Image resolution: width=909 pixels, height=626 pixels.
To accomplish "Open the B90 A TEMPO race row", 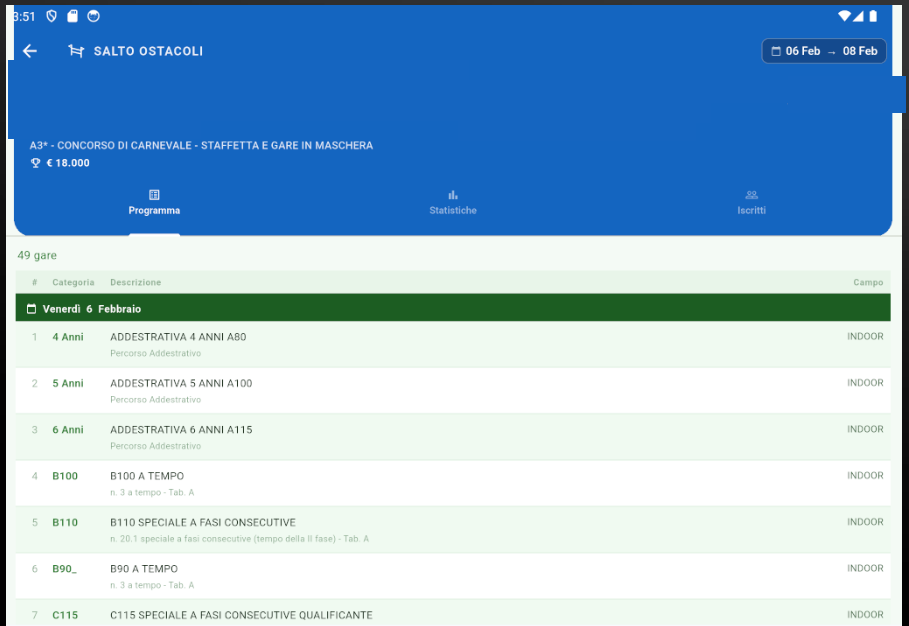I will [x=453, y=576].
